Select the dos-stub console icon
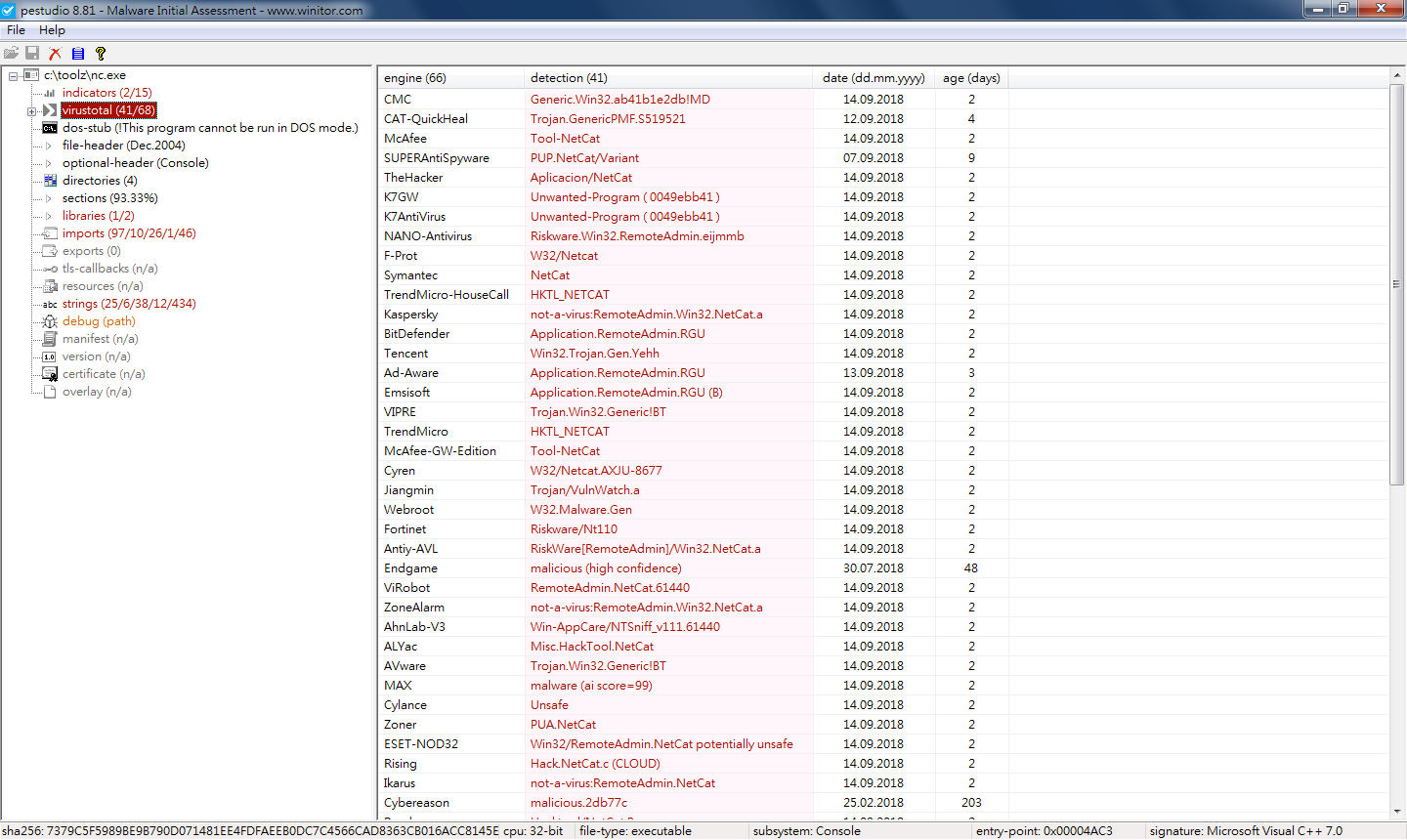The height and width of the screenshot is (840, 1407). [50, 128]
